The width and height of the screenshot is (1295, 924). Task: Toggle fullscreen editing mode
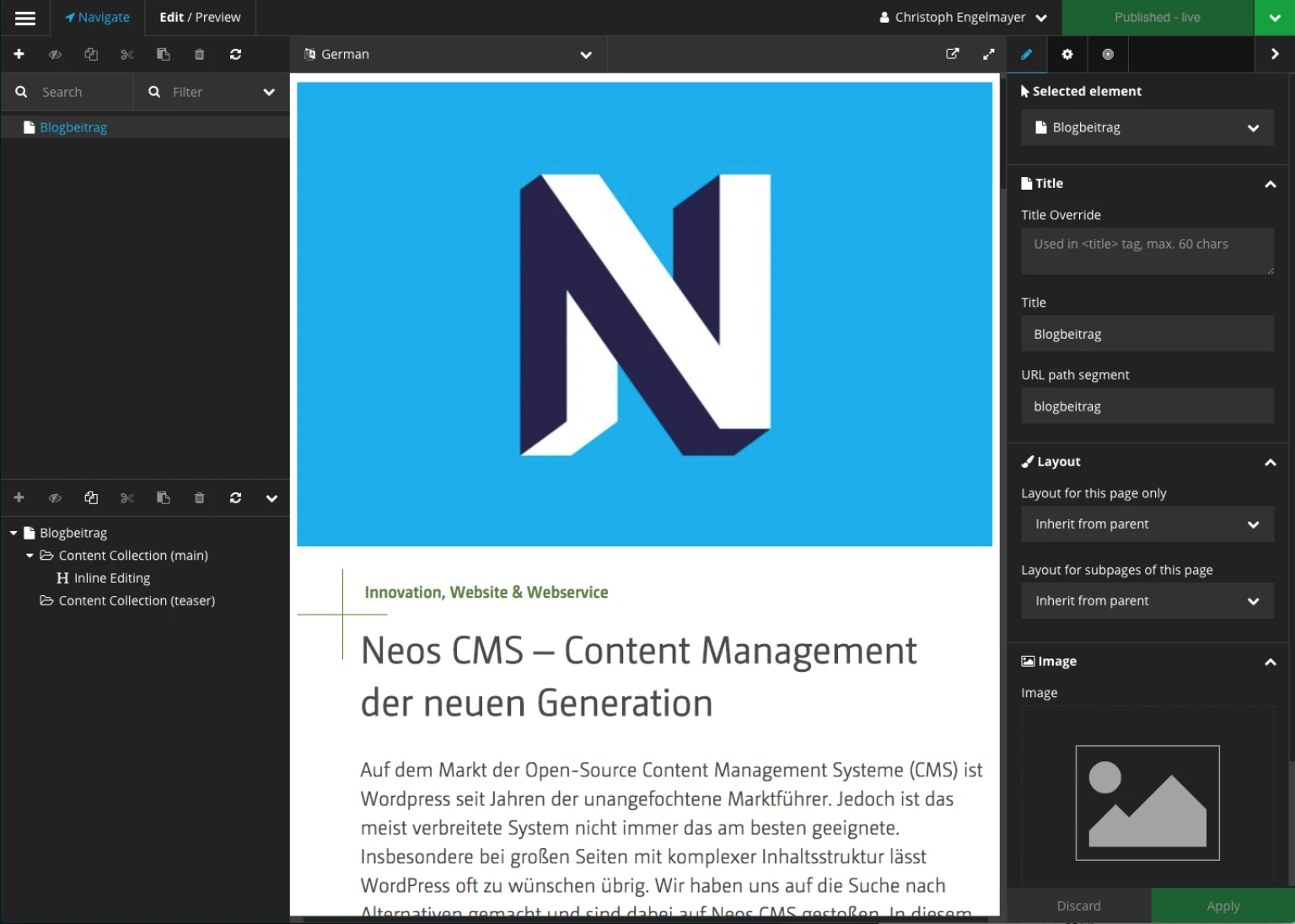point(989,54)
